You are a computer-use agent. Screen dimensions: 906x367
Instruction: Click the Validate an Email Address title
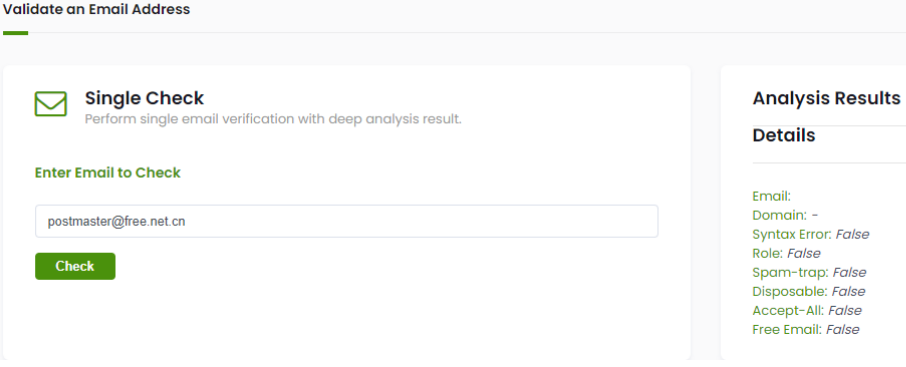click(x=96, y=9)
